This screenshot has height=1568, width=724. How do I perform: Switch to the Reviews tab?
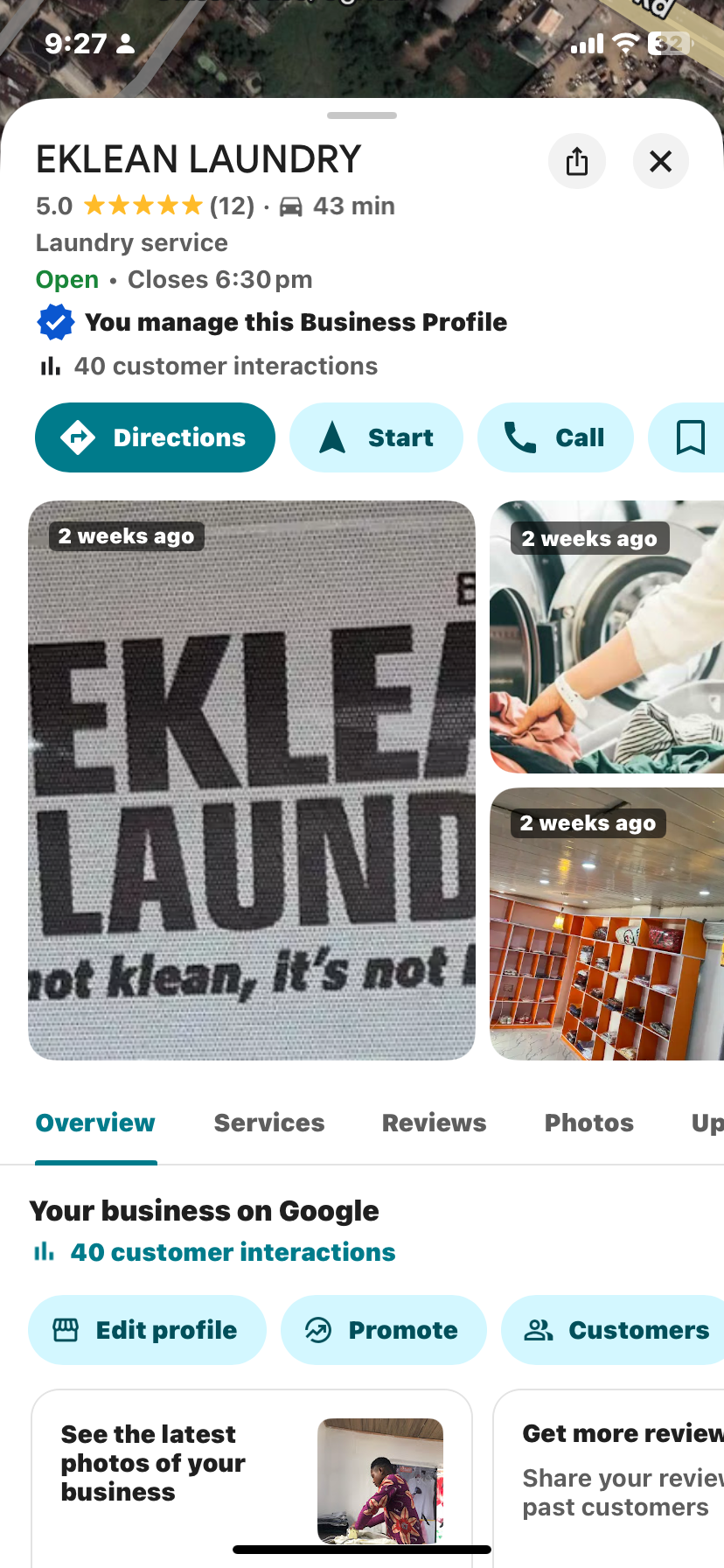pos(434,1123)
